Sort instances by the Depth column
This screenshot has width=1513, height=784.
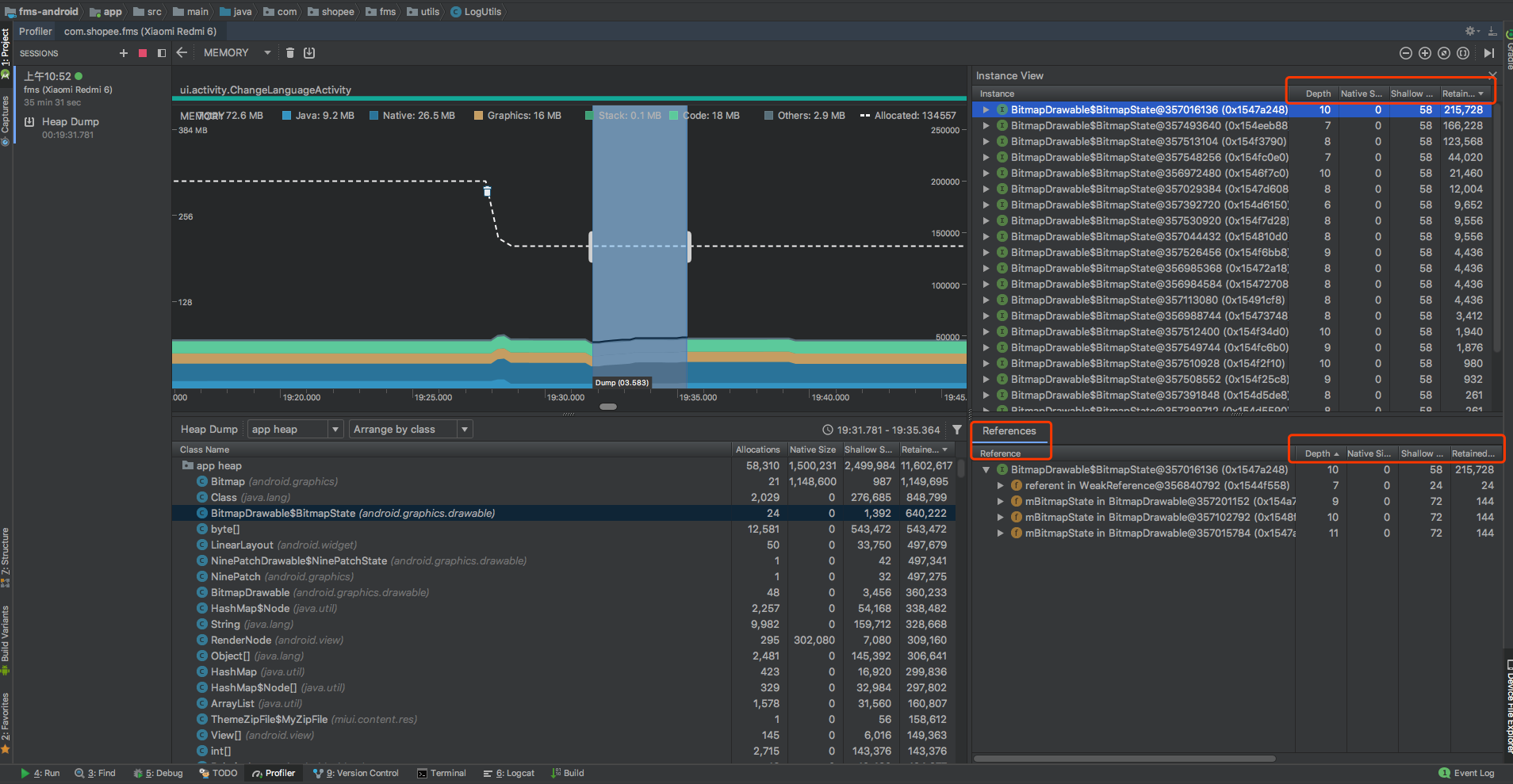(1318, 94)
